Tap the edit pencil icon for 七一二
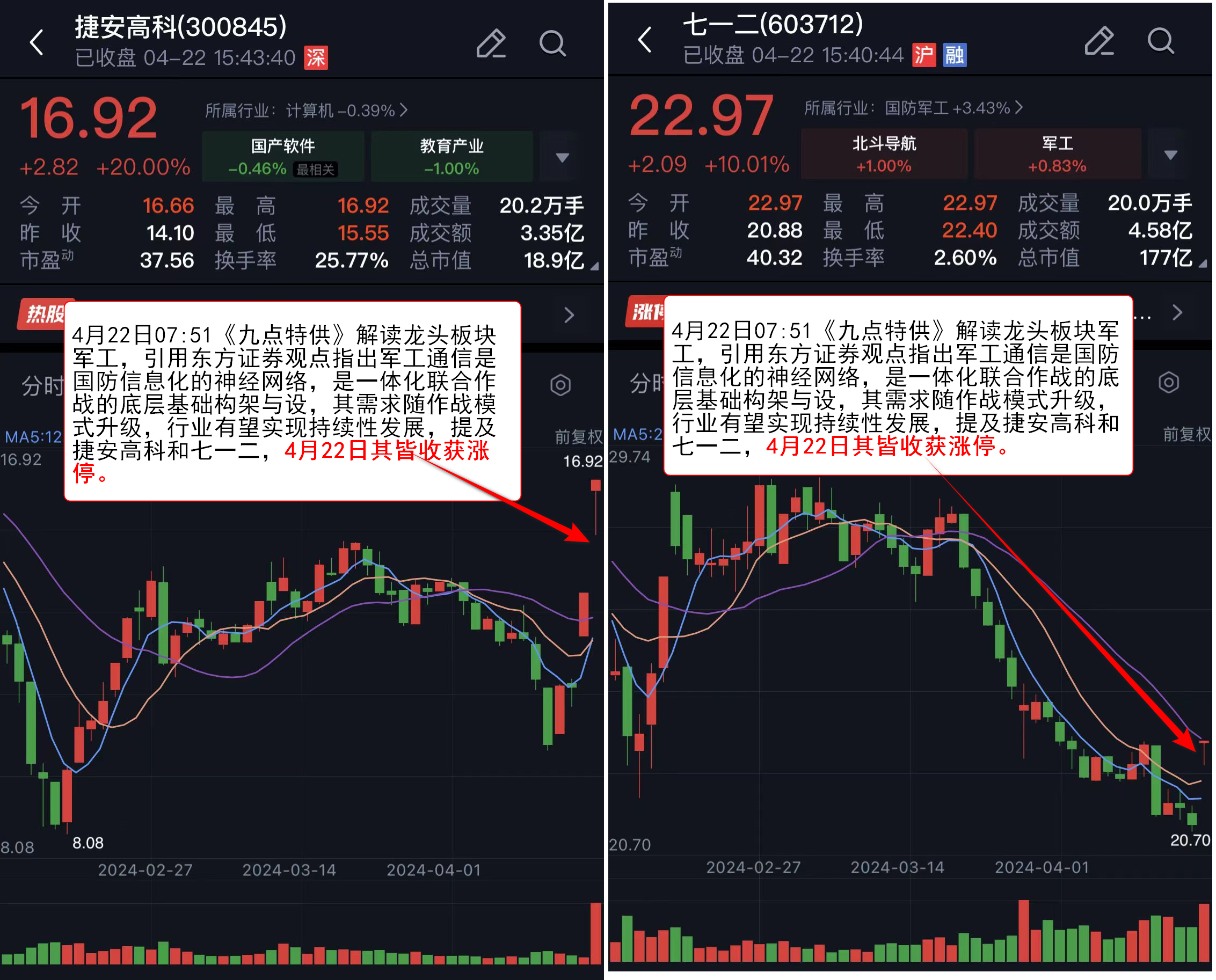The width and height of the screenshot is (1216, 980). 1099,41
